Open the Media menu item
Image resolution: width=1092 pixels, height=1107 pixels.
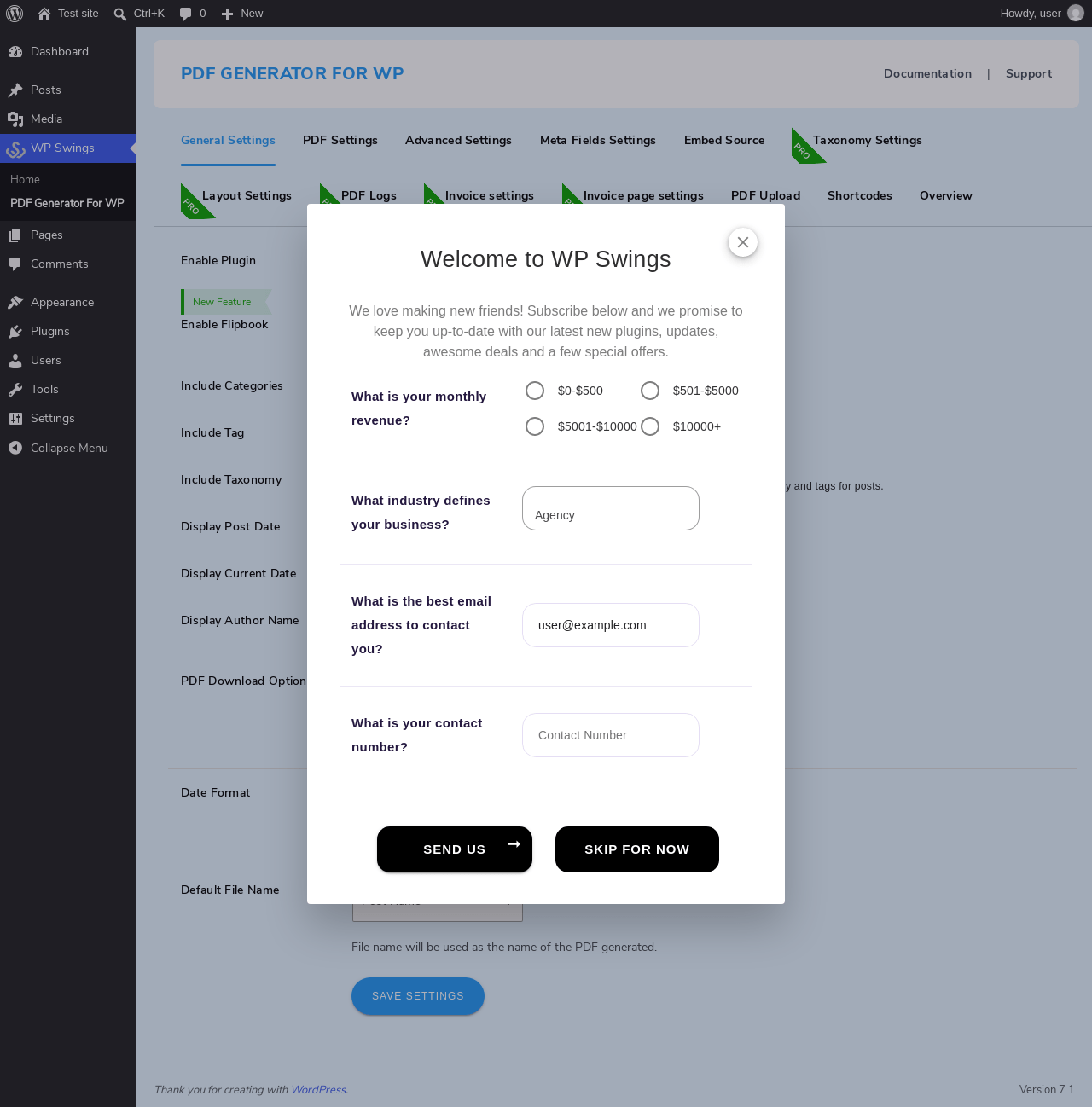(68, 119)
